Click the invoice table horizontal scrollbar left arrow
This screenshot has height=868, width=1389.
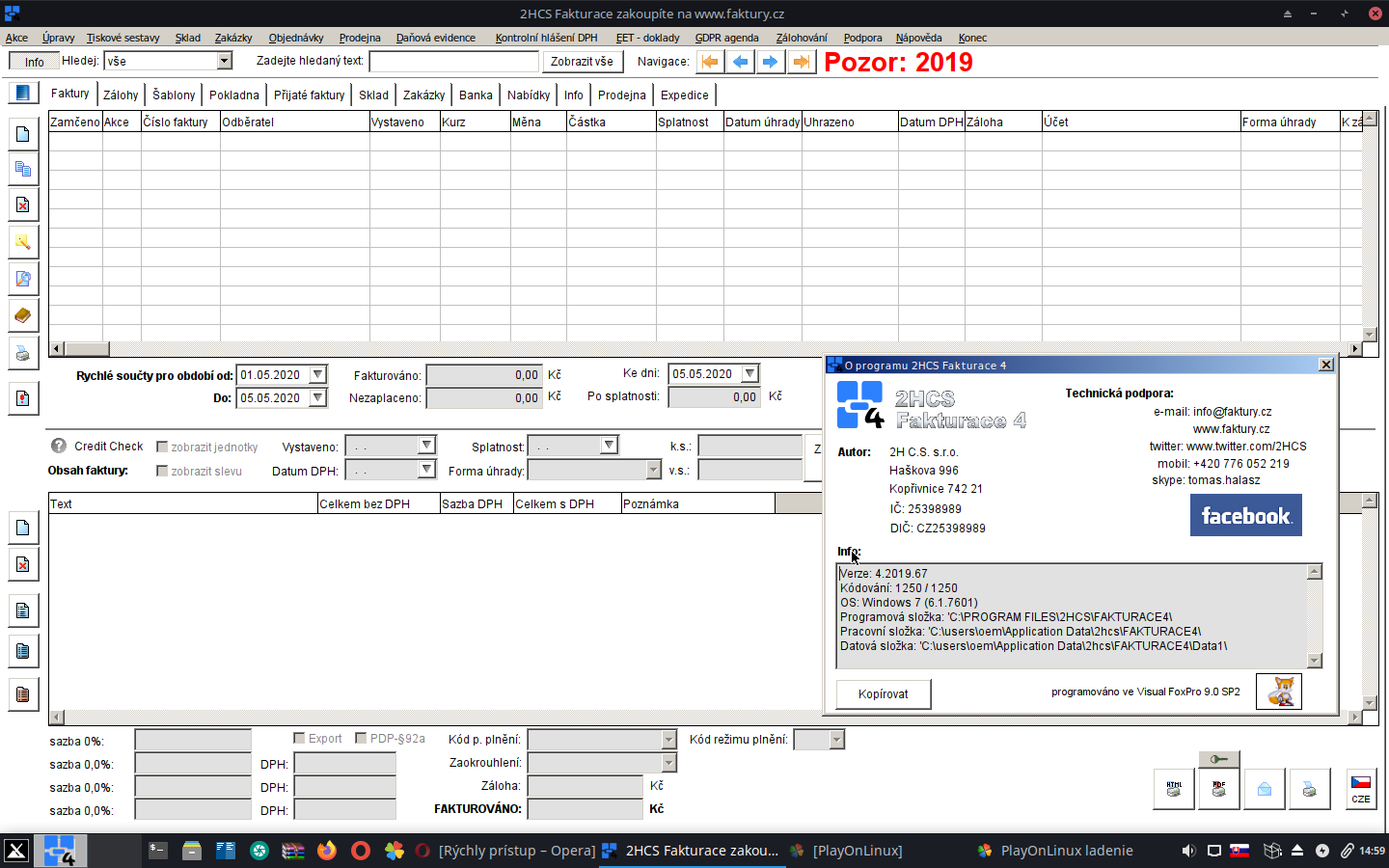point(56,349)
